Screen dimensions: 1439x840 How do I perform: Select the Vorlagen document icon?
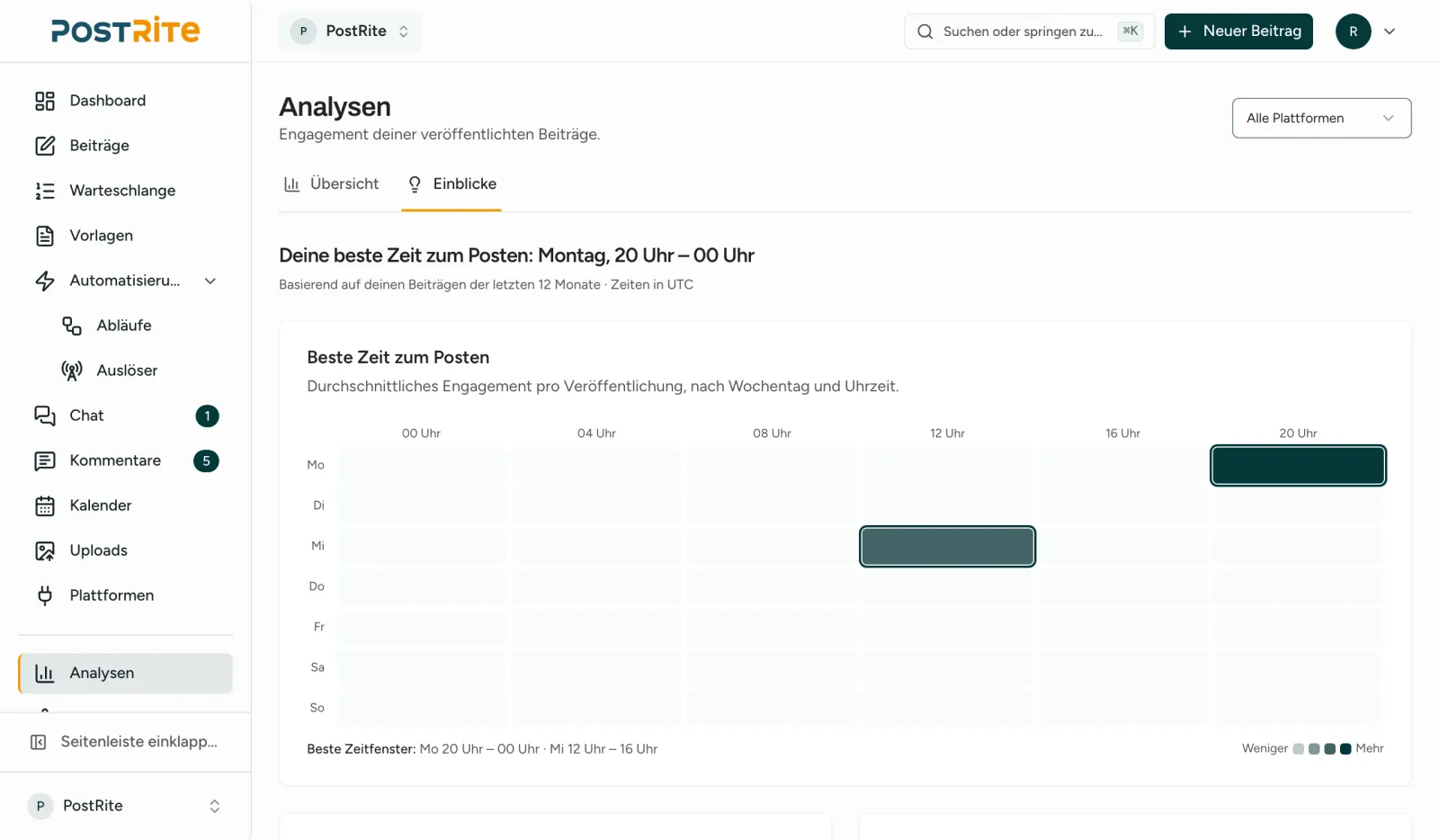[x=45, y=236]
